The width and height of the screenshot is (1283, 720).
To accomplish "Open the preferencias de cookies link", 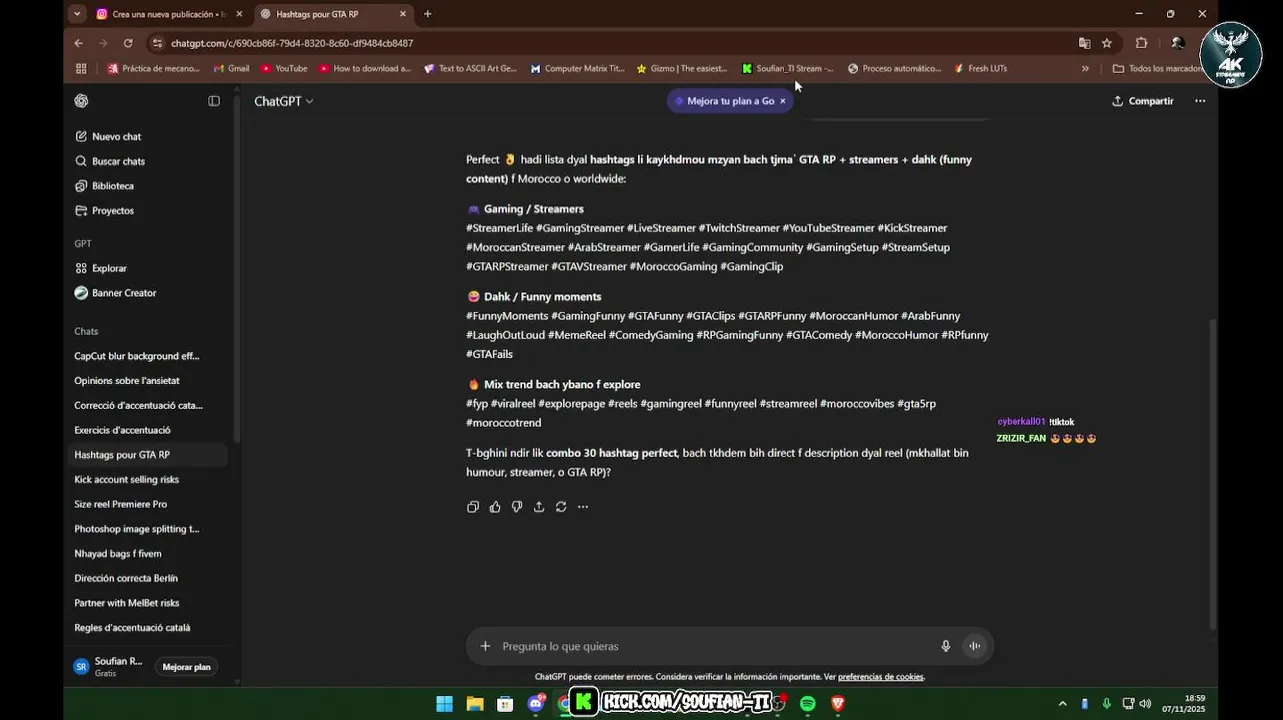I will (880, 677).
